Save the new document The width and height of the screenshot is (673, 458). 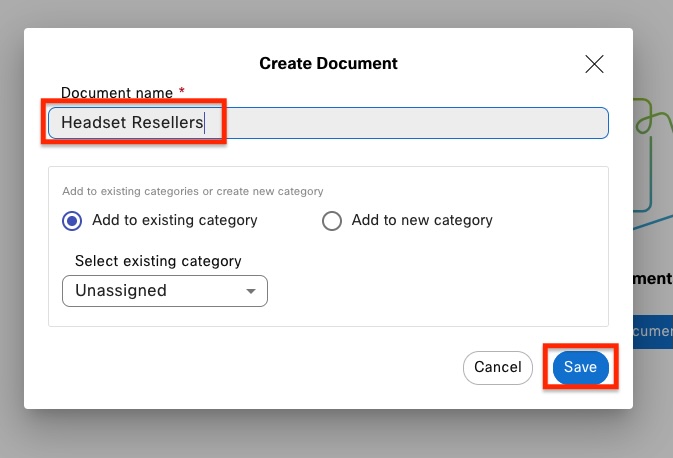click(580, 367)
